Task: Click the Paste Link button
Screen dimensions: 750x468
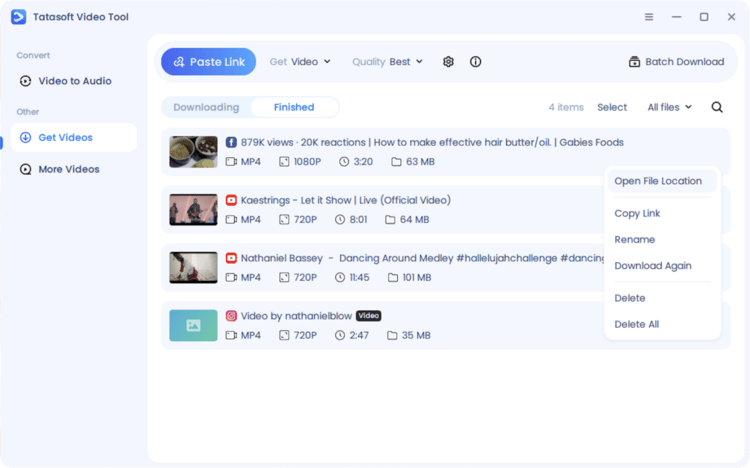Action: point(209,62)
